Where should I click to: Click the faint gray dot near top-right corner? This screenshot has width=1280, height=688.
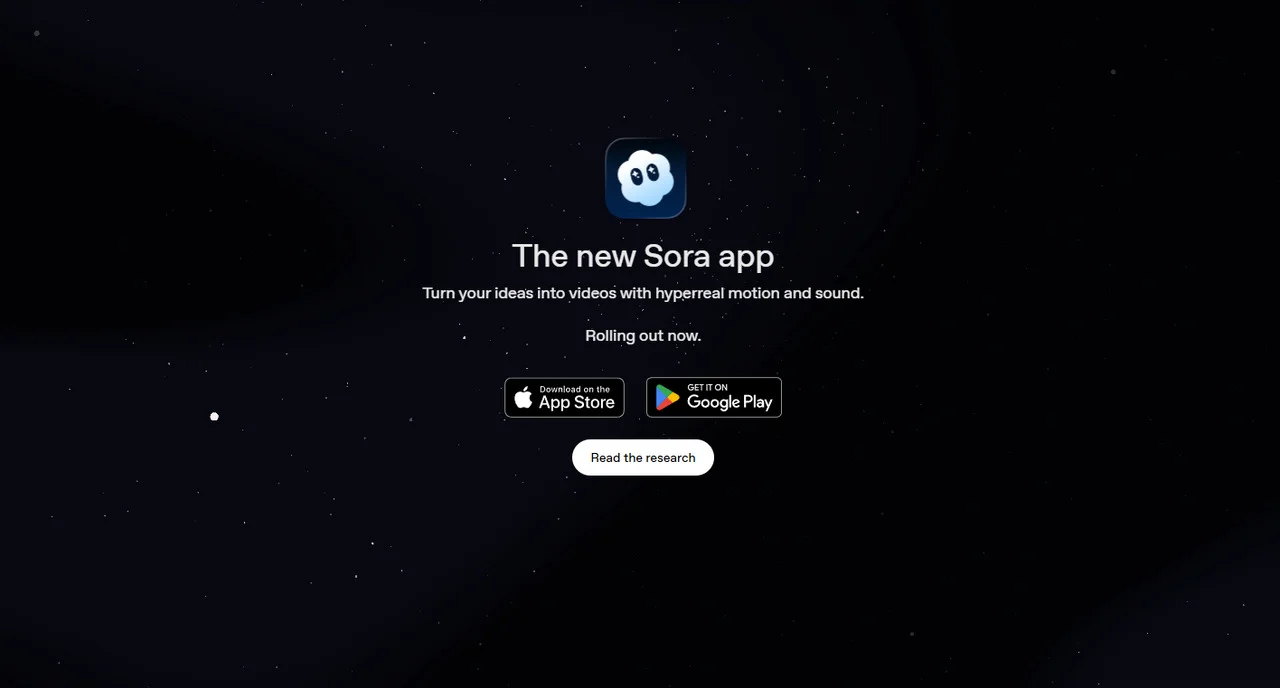coord(1113,71)
